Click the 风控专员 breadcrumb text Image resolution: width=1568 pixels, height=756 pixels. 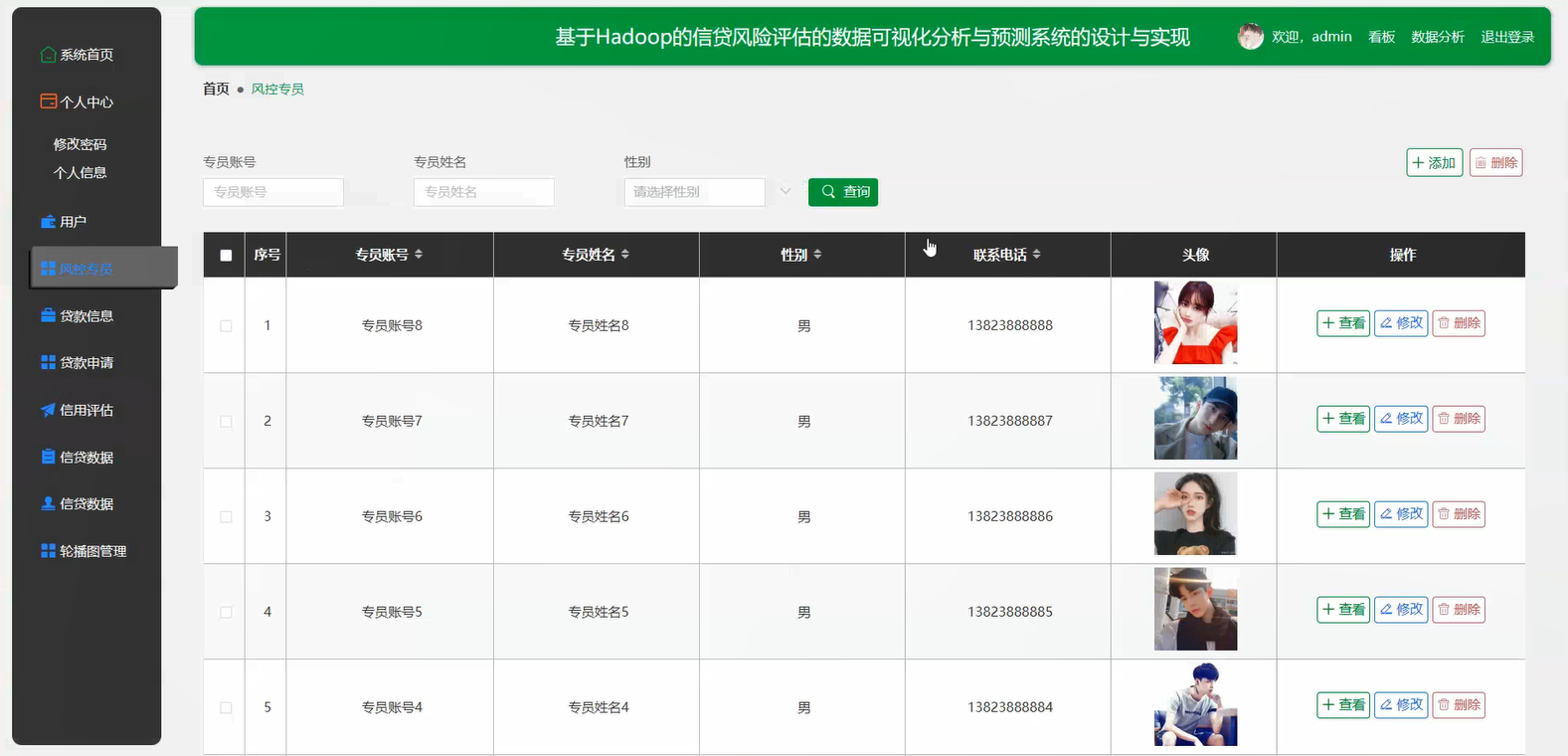pyautogui.click(x=277, y=89)
